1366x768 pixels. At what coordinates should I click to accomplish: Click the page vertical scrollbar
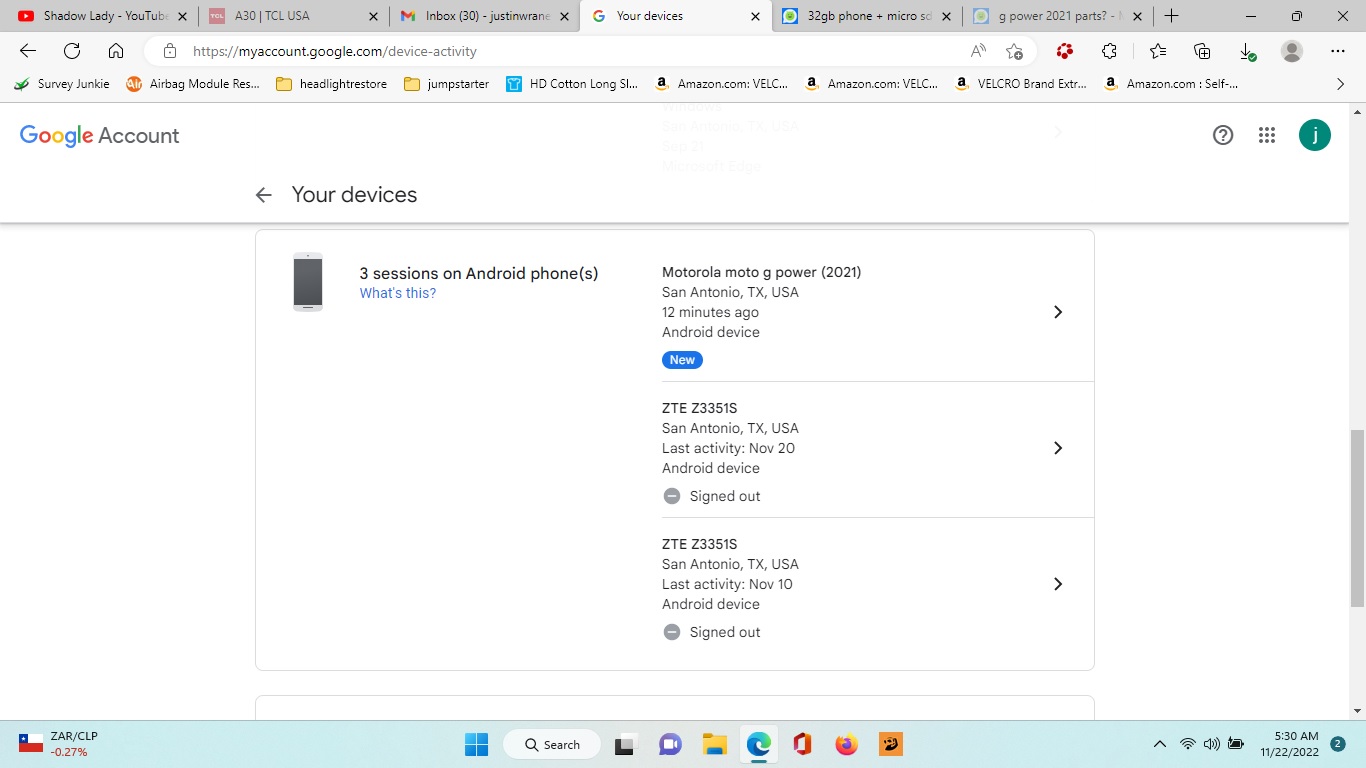click(1357, 518)
